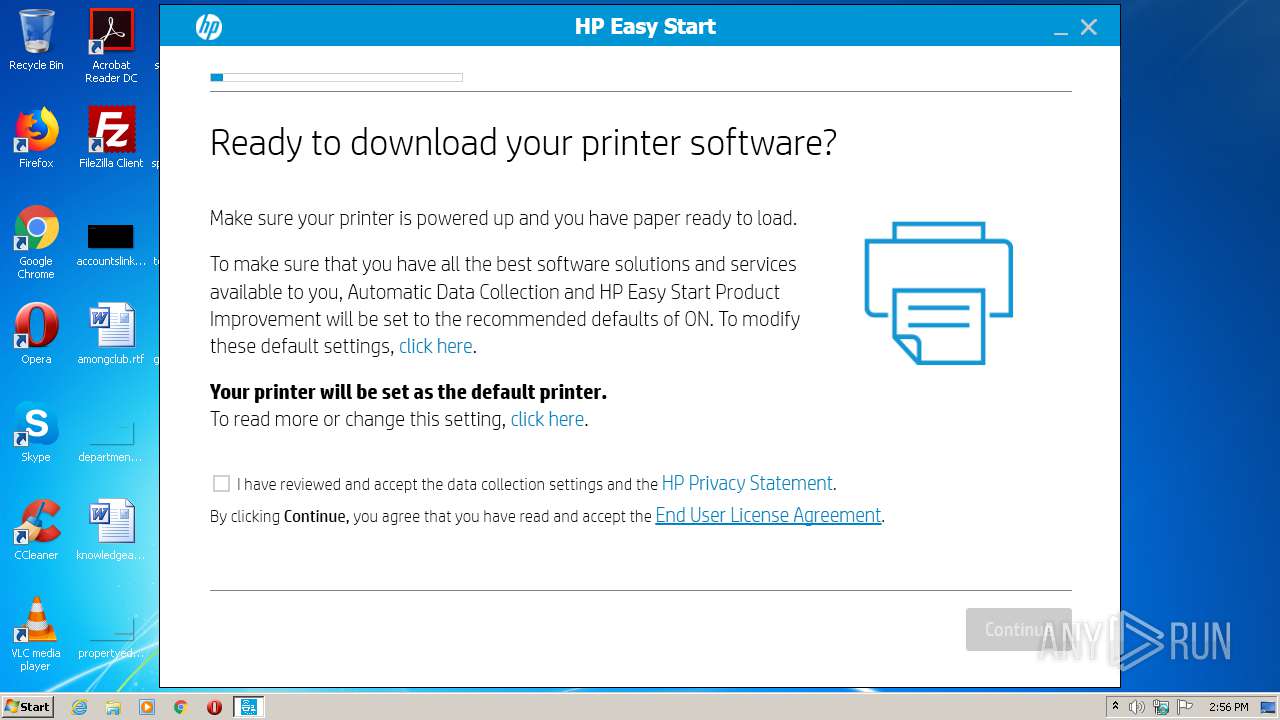Click the HP logo in title bar
The image size is (1280, 720).
(208, 27)
